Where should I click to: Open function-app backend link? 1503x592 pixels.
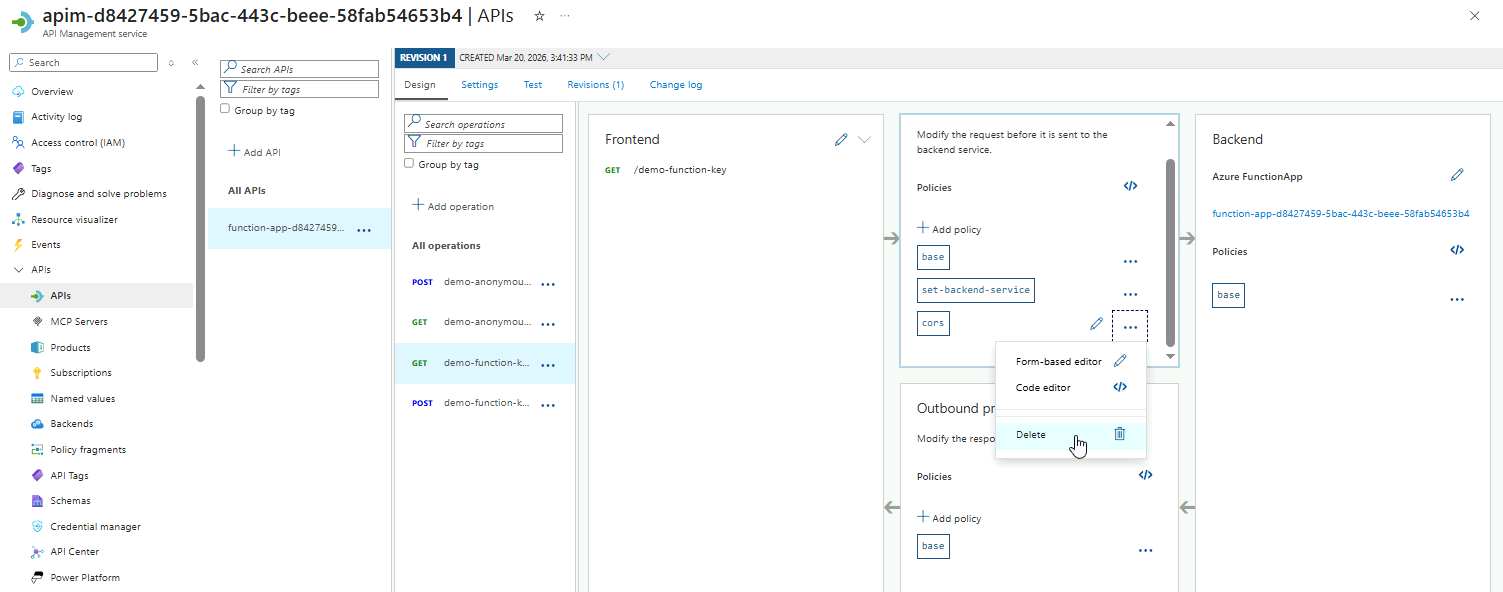point(1340,214)
